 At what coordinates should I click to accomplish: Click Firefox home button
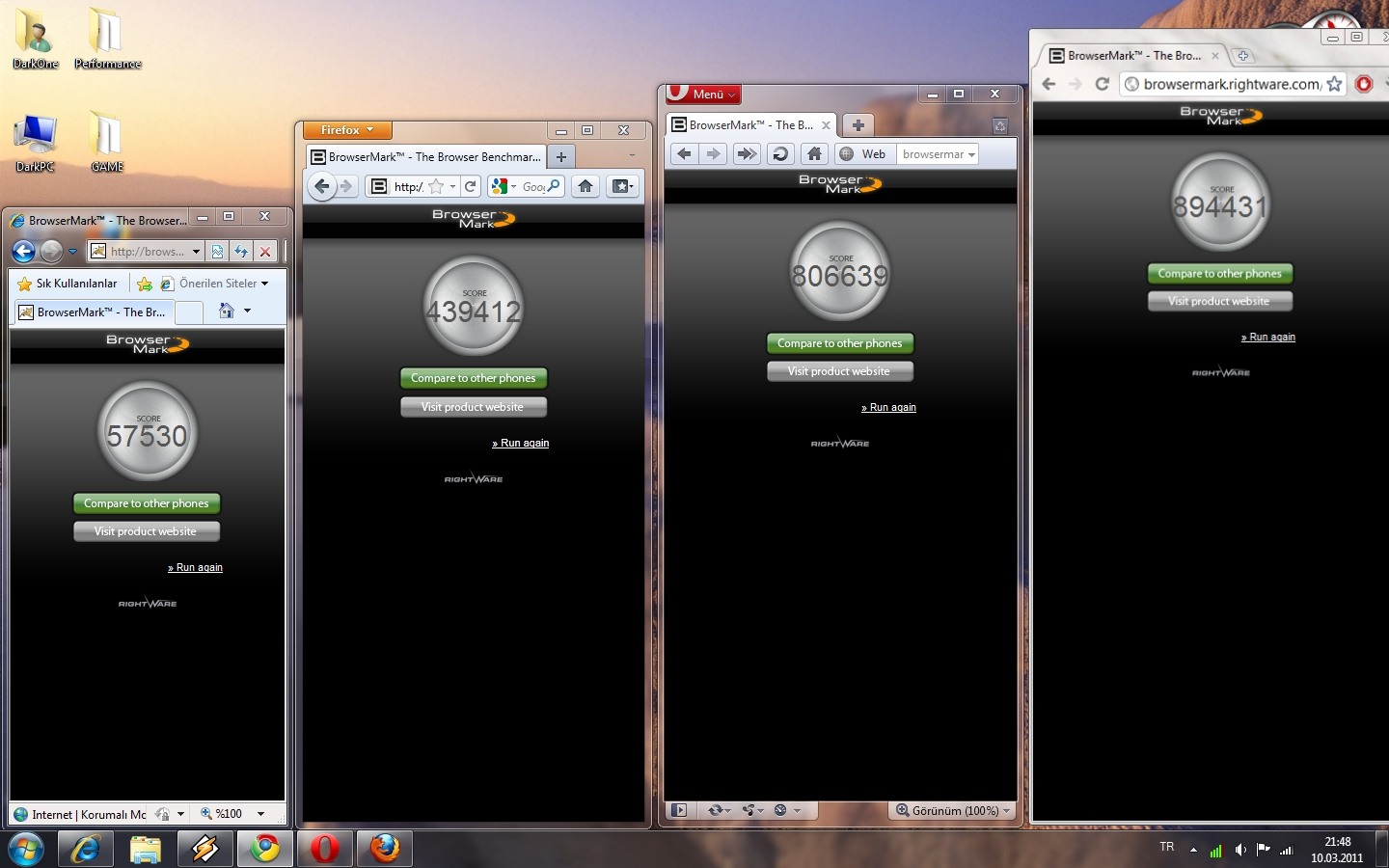coord(585,186)
